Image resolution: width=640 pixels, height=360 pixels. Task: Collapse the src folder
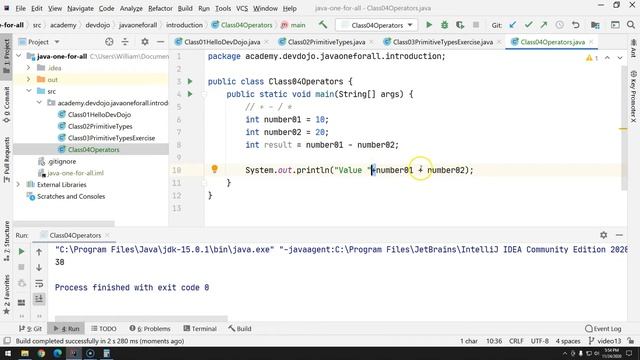[x=29, y=91]
